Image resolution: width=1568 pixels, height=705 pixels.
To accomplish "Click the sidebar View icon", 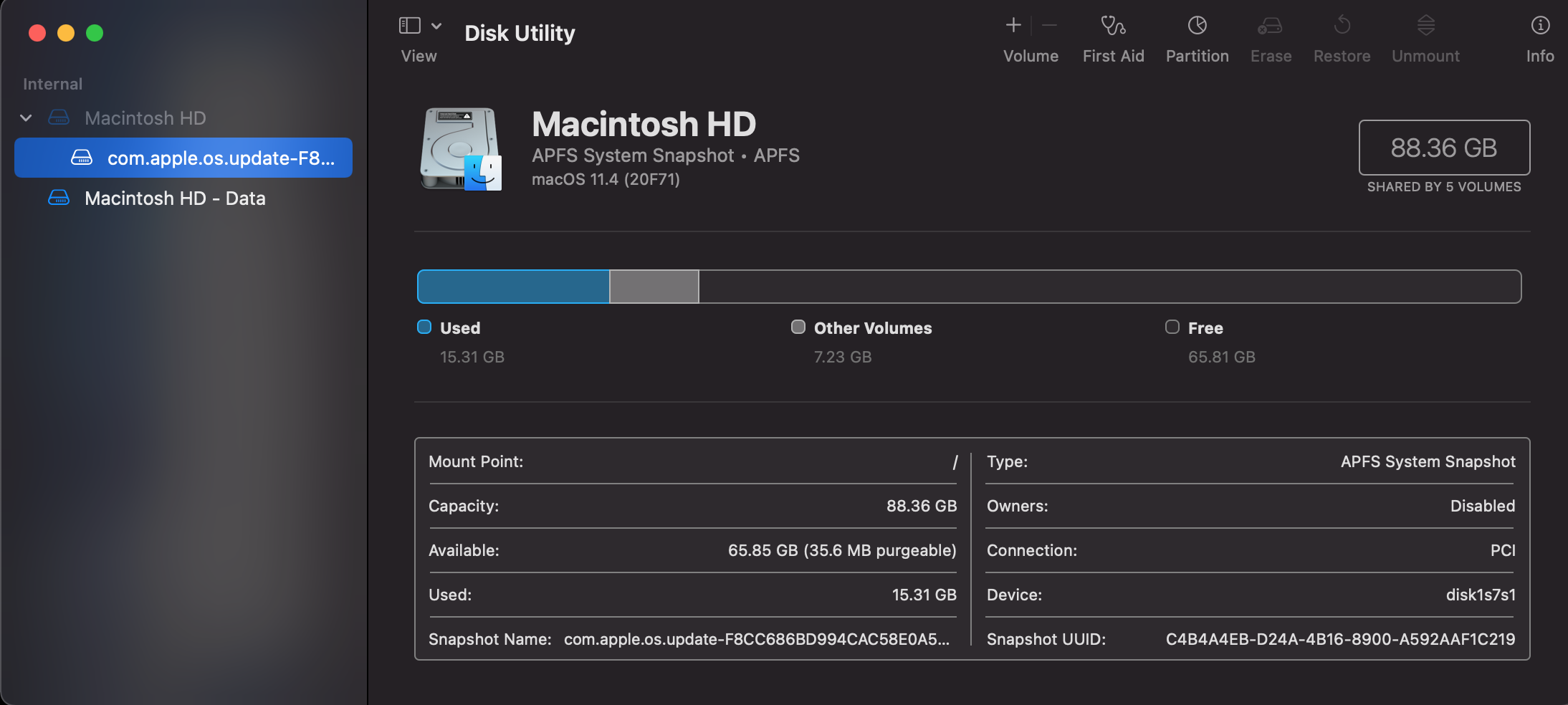I will [x=409, y=26].
